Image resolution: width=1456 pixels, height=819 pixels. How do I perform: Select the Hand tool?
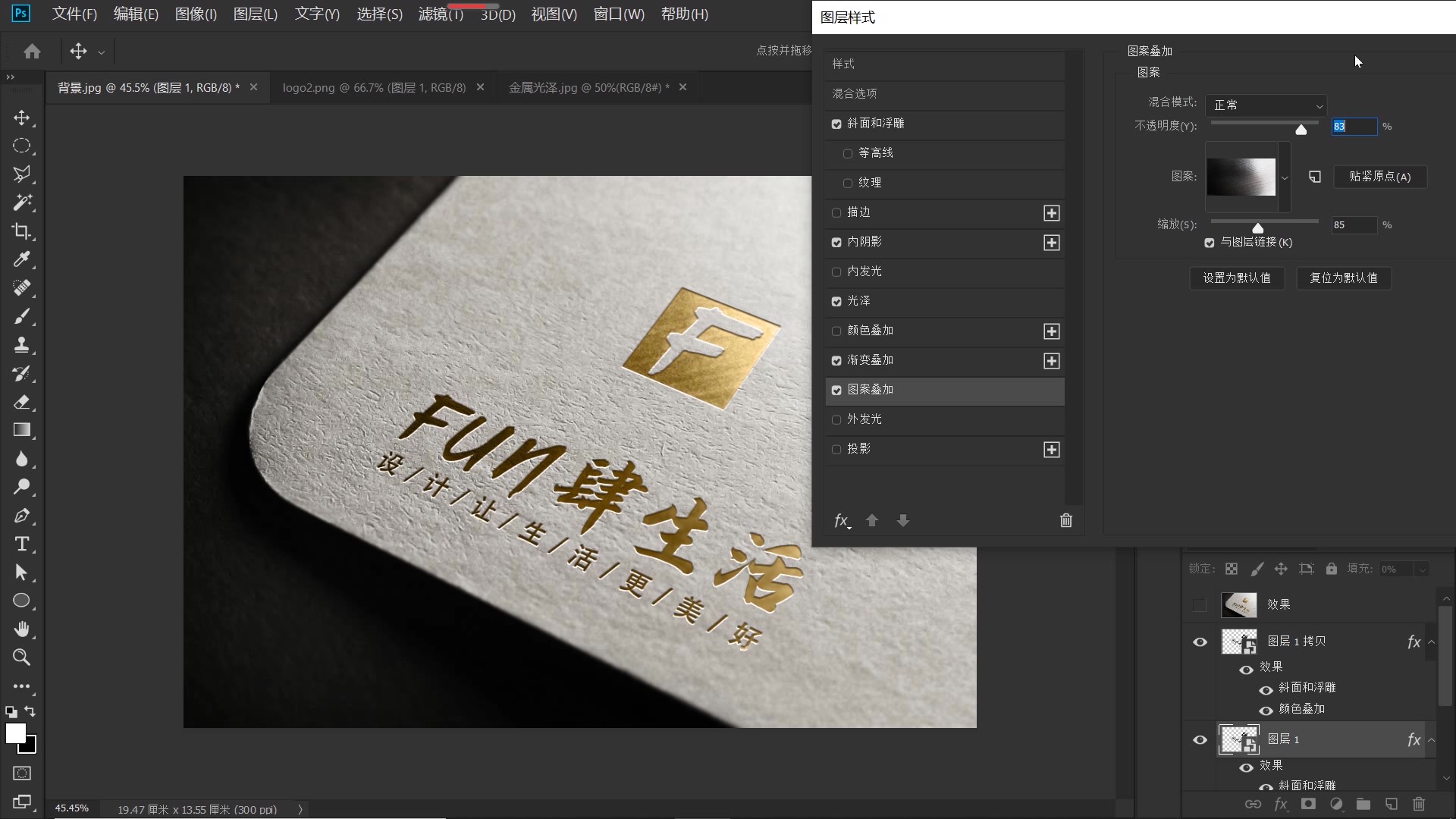click(23, 629)
